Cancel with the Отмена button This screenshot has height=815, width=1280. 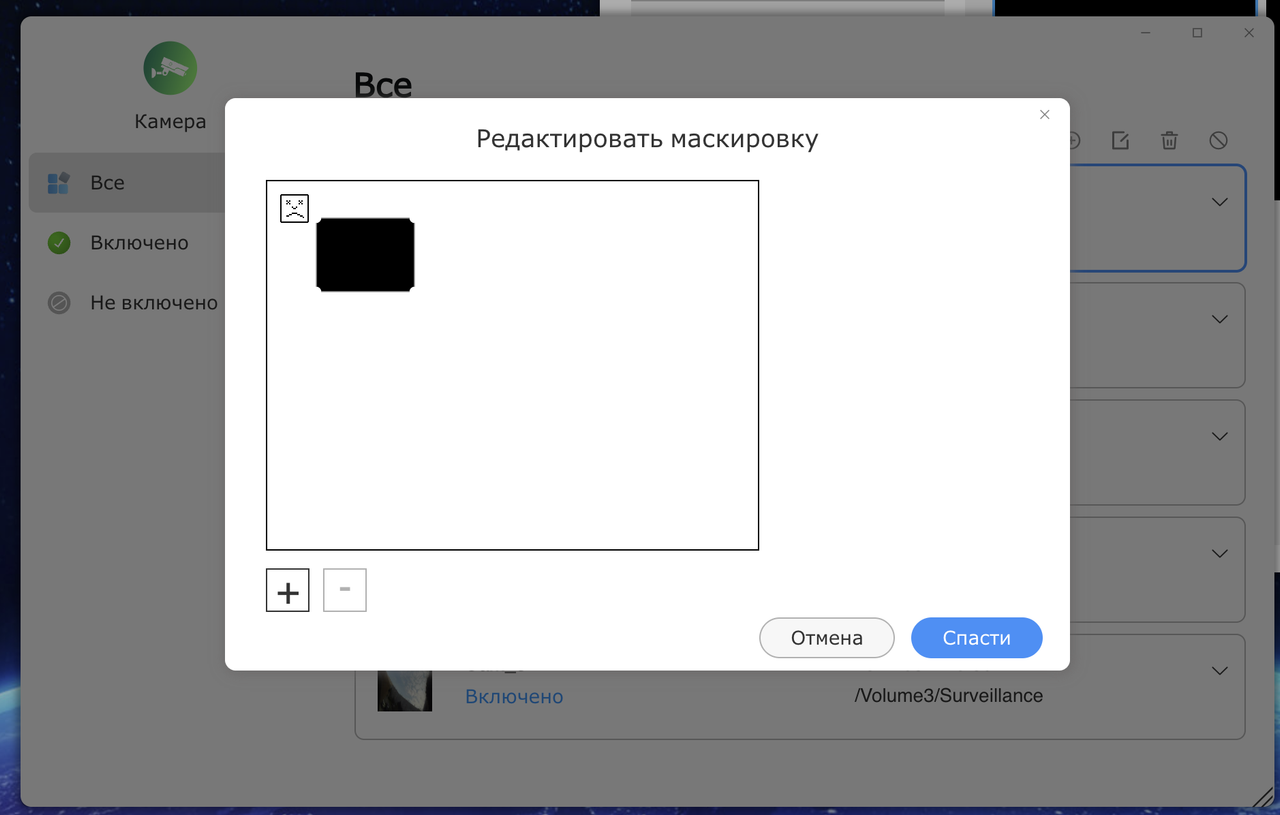pos(827,638)
